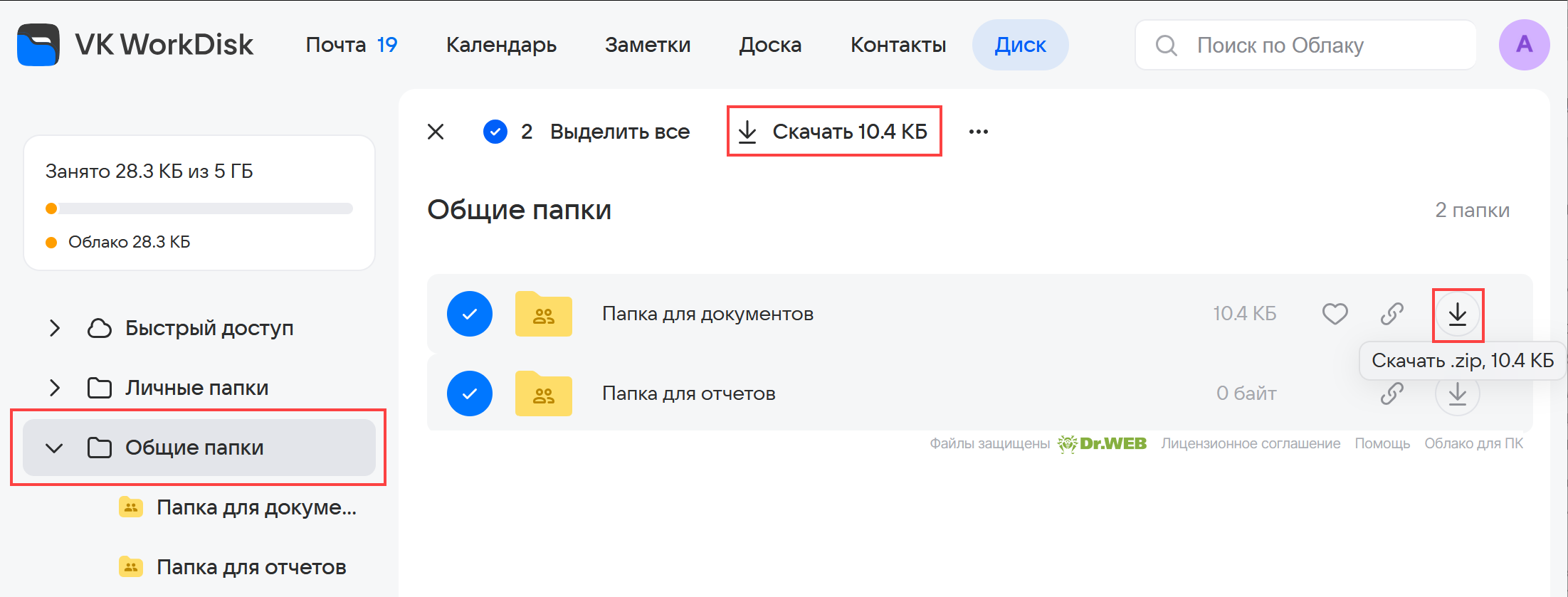Collapse the Общие папки tree
1568x597 pixels.
[x=55, y=448]
